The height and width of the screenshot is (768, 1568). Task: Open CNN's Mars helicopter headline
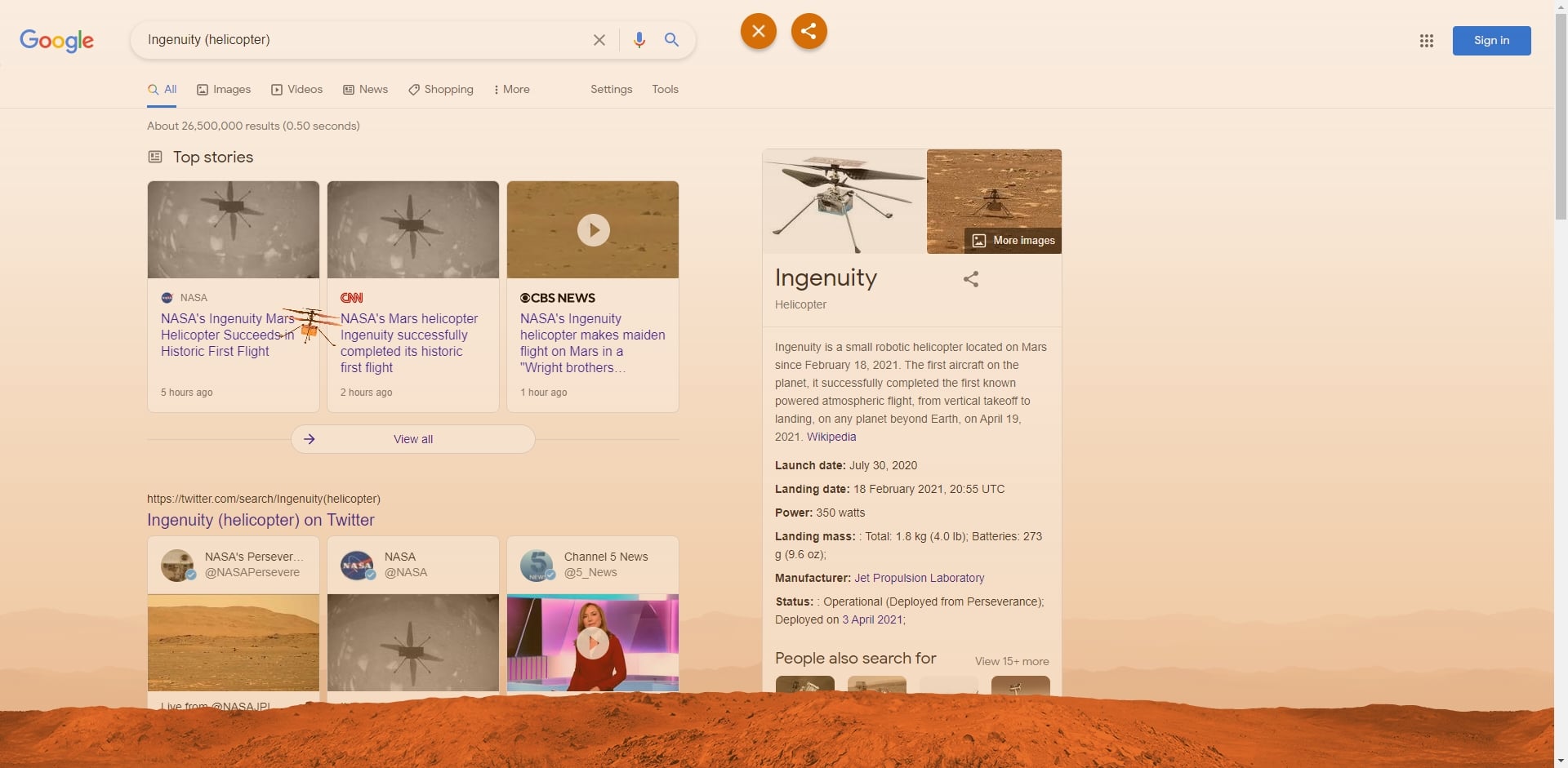(x=409, y=344)
